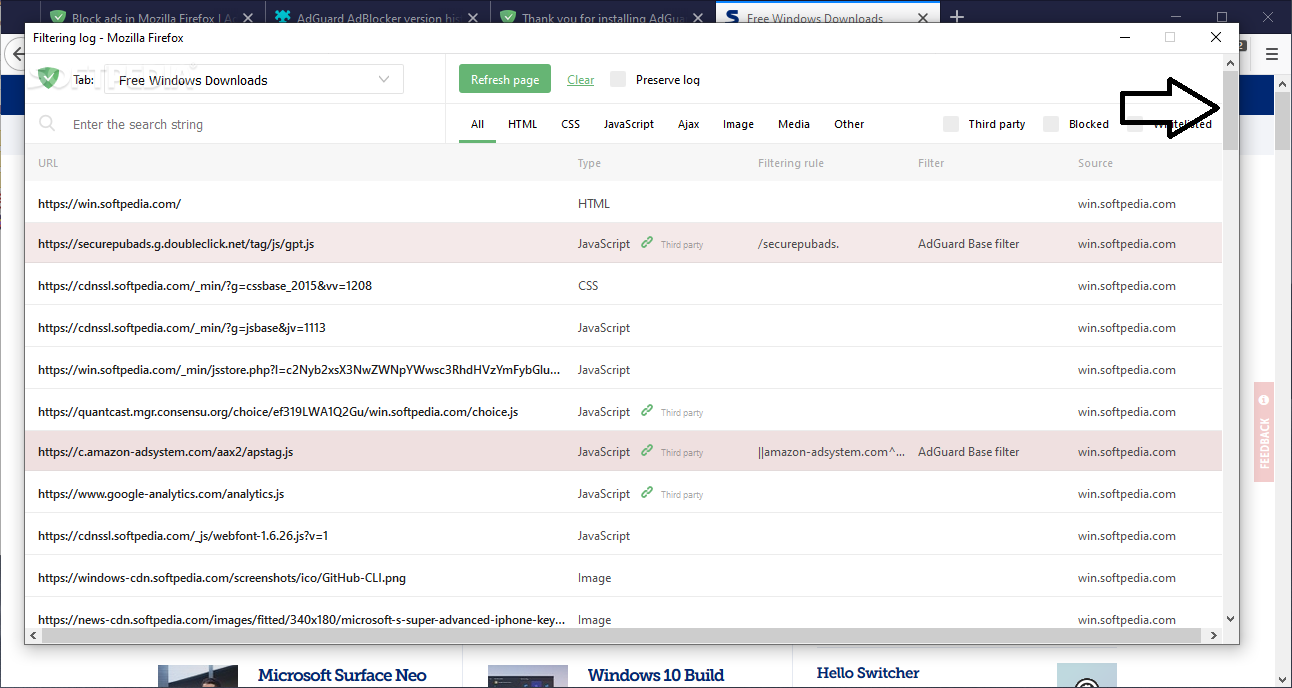Click the AdGuard shield logo in Filtering log
This screenshot has width=1292, height=688.
[49, 78]
